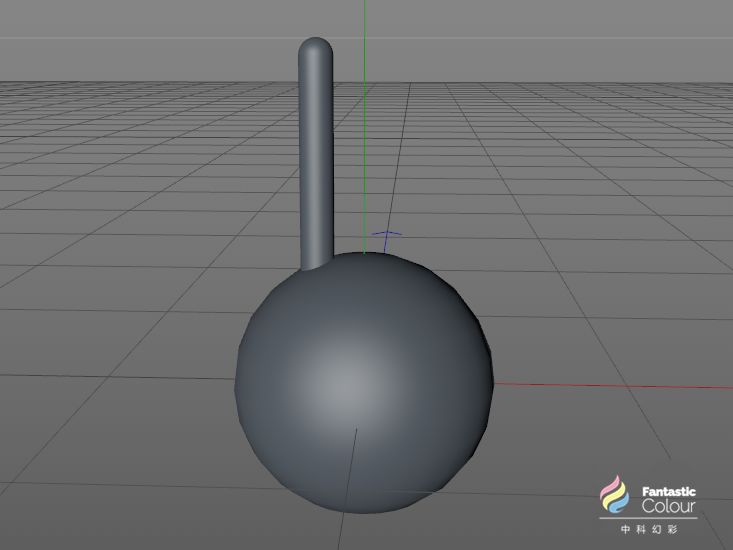The height and width of the screenshot is (550, 733).
Task: Click the red X-axis line
Action: 613,386
